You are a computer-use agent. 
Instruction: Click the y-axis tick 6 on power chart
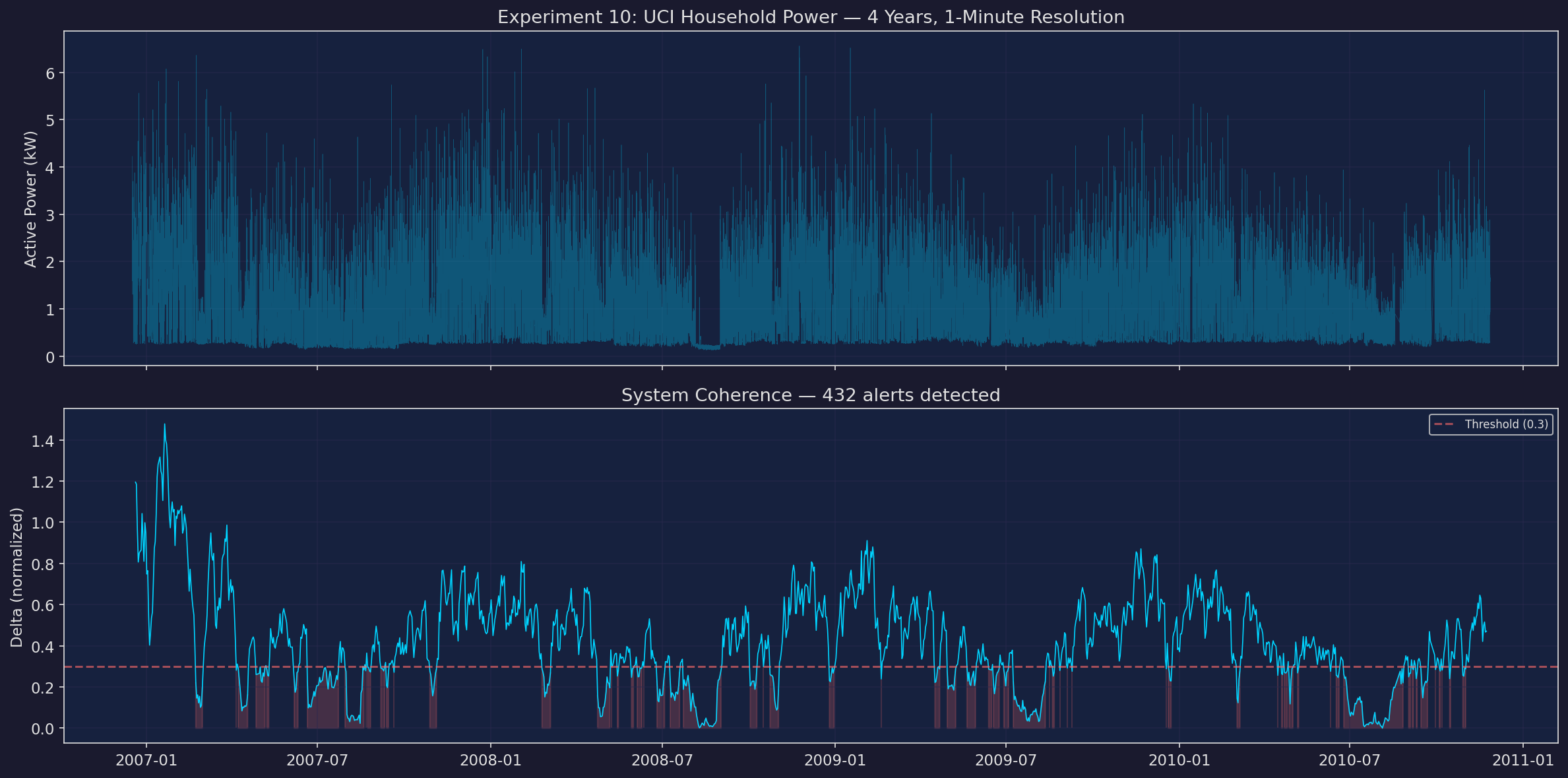(x=50, y=73)
